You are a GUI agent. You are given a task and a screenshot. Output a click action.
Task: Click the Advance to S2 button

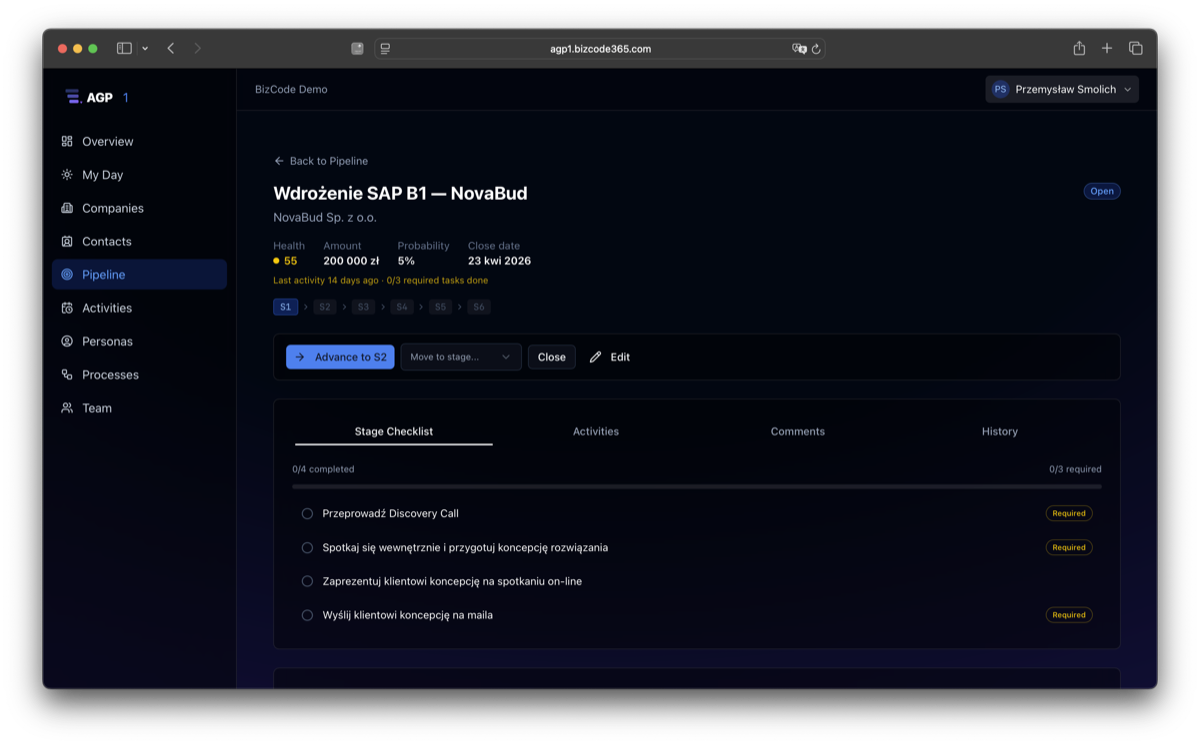coord(340,357)
